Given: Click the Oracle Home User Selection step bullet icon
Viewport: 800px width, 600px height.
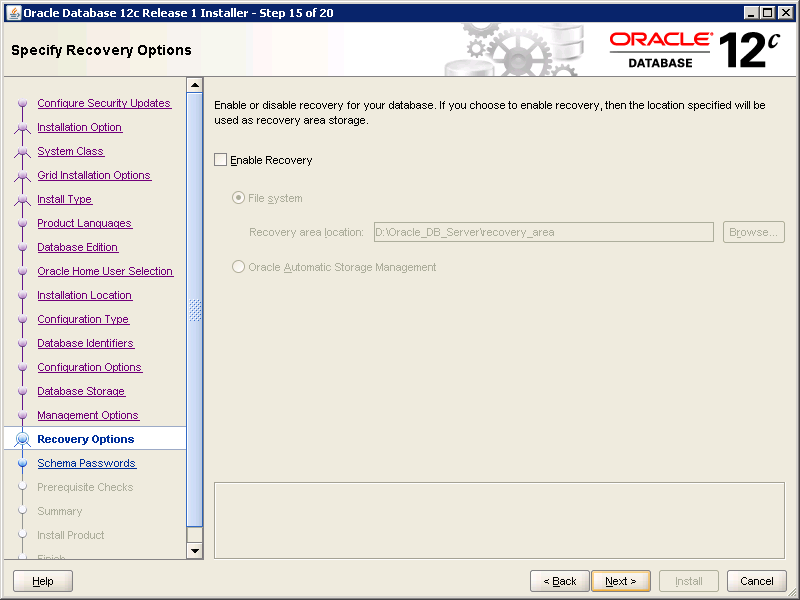Looking at the screenshot, I should pos(22,271).
